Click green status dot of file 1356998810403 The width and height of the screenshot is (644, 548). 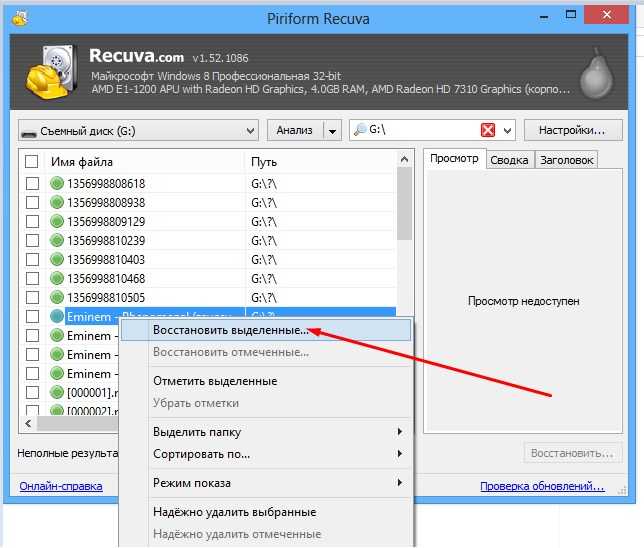(x=57, y=259)
